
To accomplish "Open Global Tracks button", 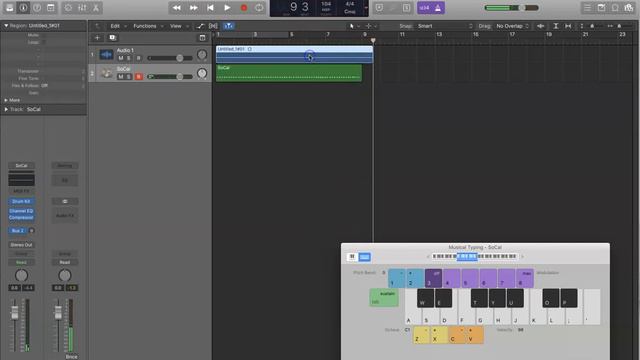I will (202, 38).
